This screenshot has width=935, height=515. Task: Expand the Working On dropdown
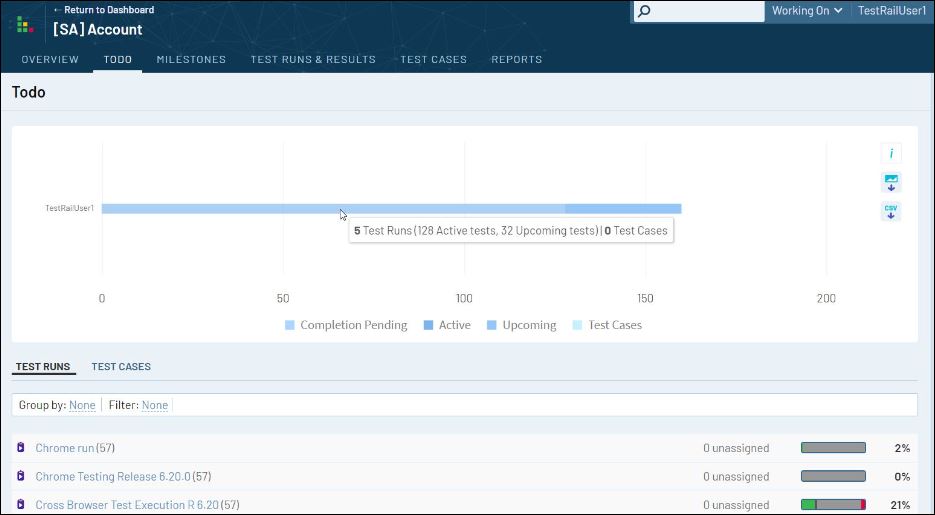point(806,11)
